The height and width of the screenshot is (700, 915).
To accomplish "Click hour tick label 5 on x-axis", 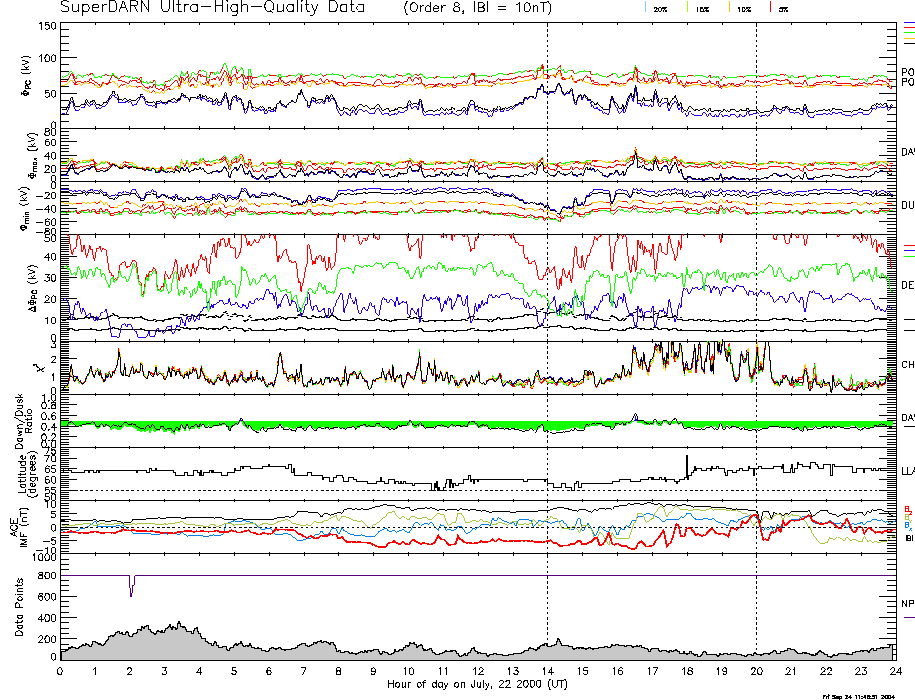I will coord(234,671).
